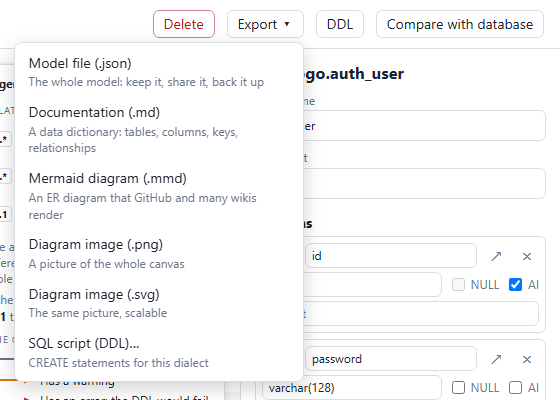Select SQL script (DDL)... option
This screenshot has width=560, height=400.
pos(159,352)
